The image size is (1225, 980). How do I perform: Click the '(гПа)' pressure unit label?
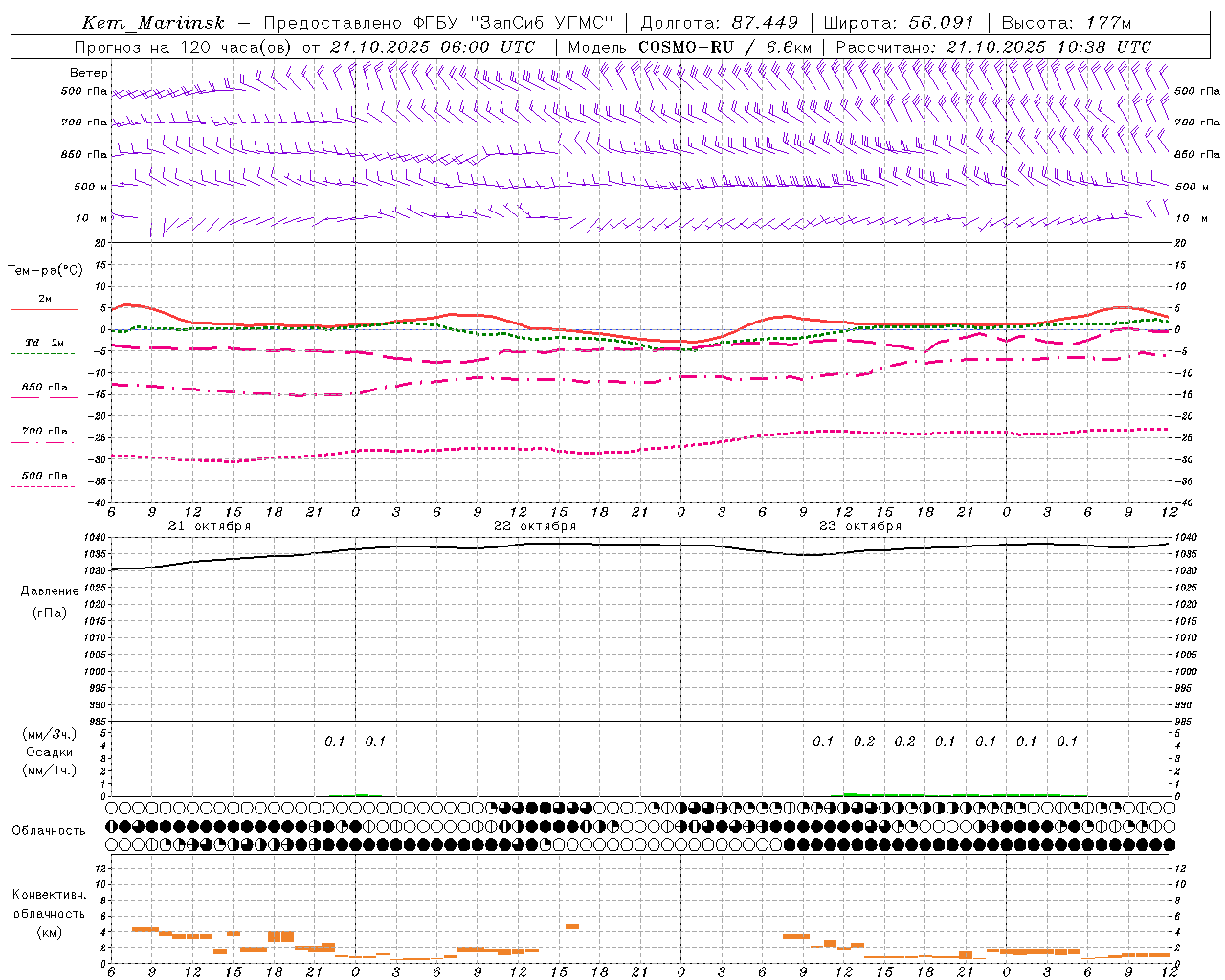[50, 612]
